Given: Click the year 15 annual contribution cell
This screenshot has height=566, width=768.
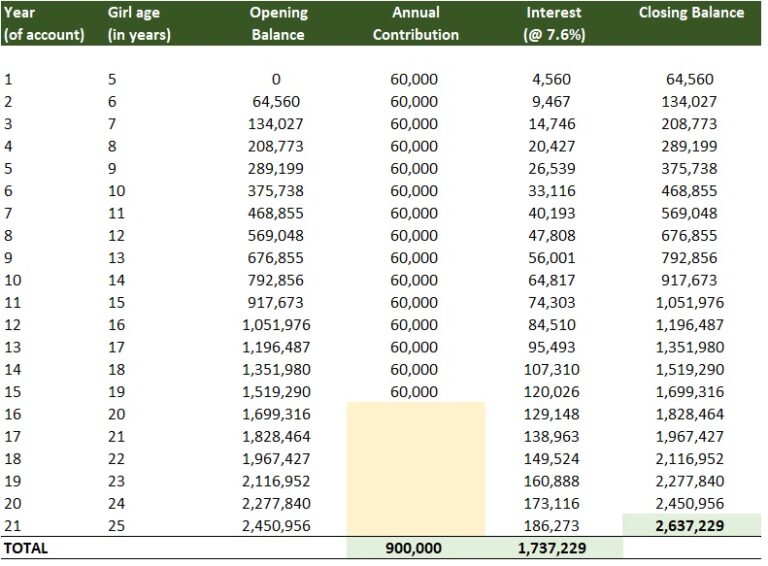Looking at the screenshot, I should coord(415,391).
